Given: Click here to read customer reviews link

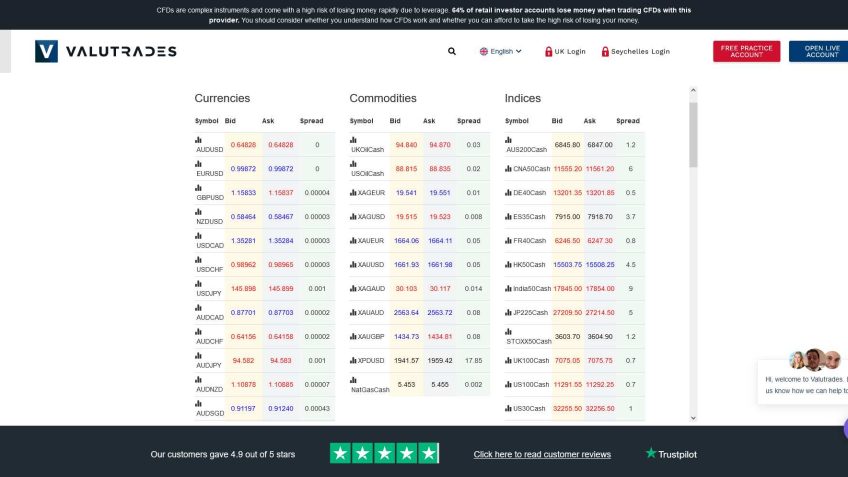Looking at the screenshot, I should [x=542, y=454].
